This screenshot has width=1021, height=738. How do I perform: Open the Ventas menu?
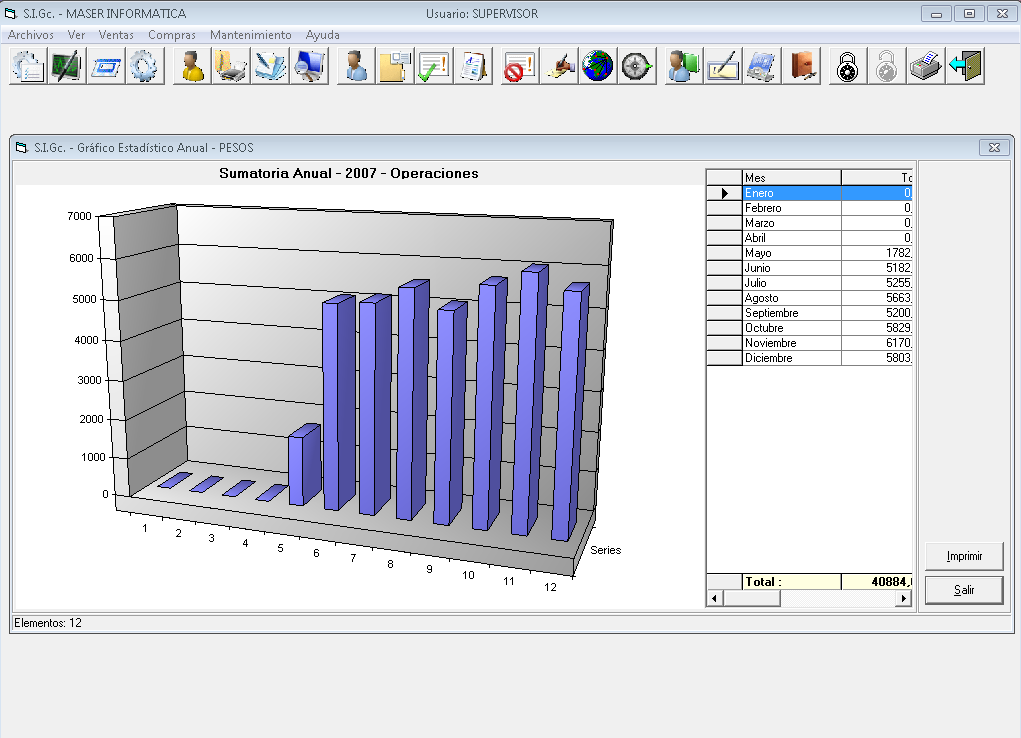[116, 35]
